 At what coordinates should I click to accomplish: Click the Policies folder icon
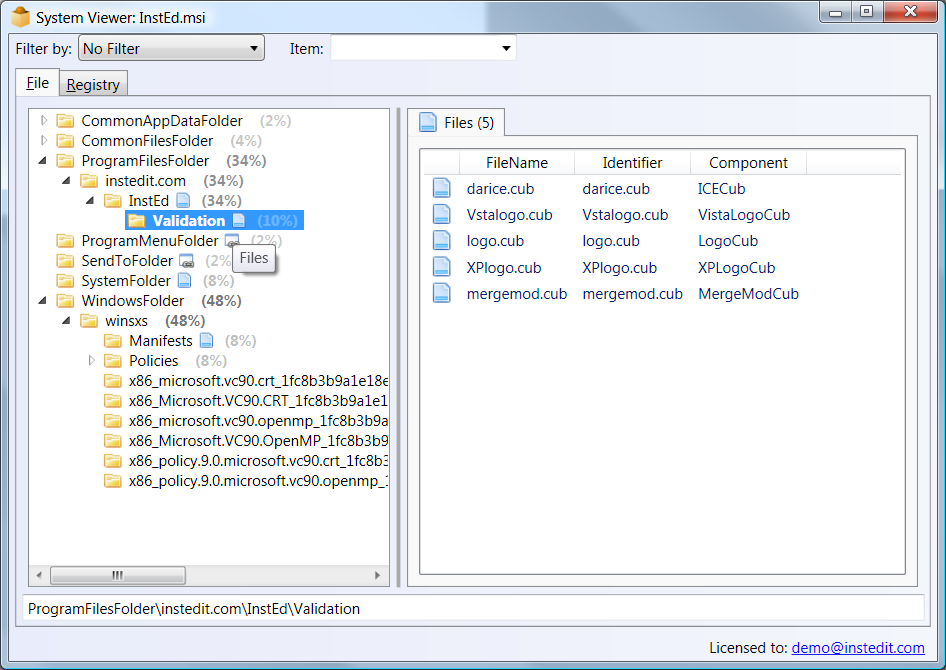point(112,361)
